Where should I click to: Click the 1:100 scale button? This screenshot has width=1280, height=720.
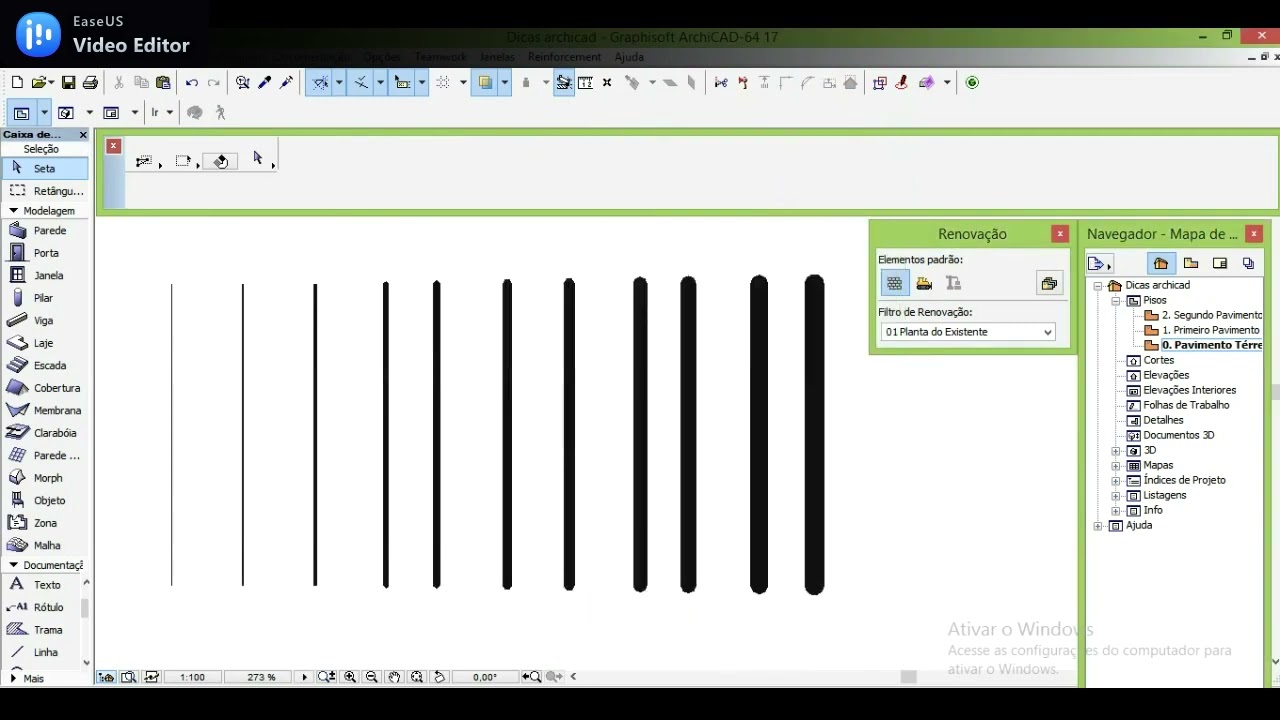(x=193, y=677)
